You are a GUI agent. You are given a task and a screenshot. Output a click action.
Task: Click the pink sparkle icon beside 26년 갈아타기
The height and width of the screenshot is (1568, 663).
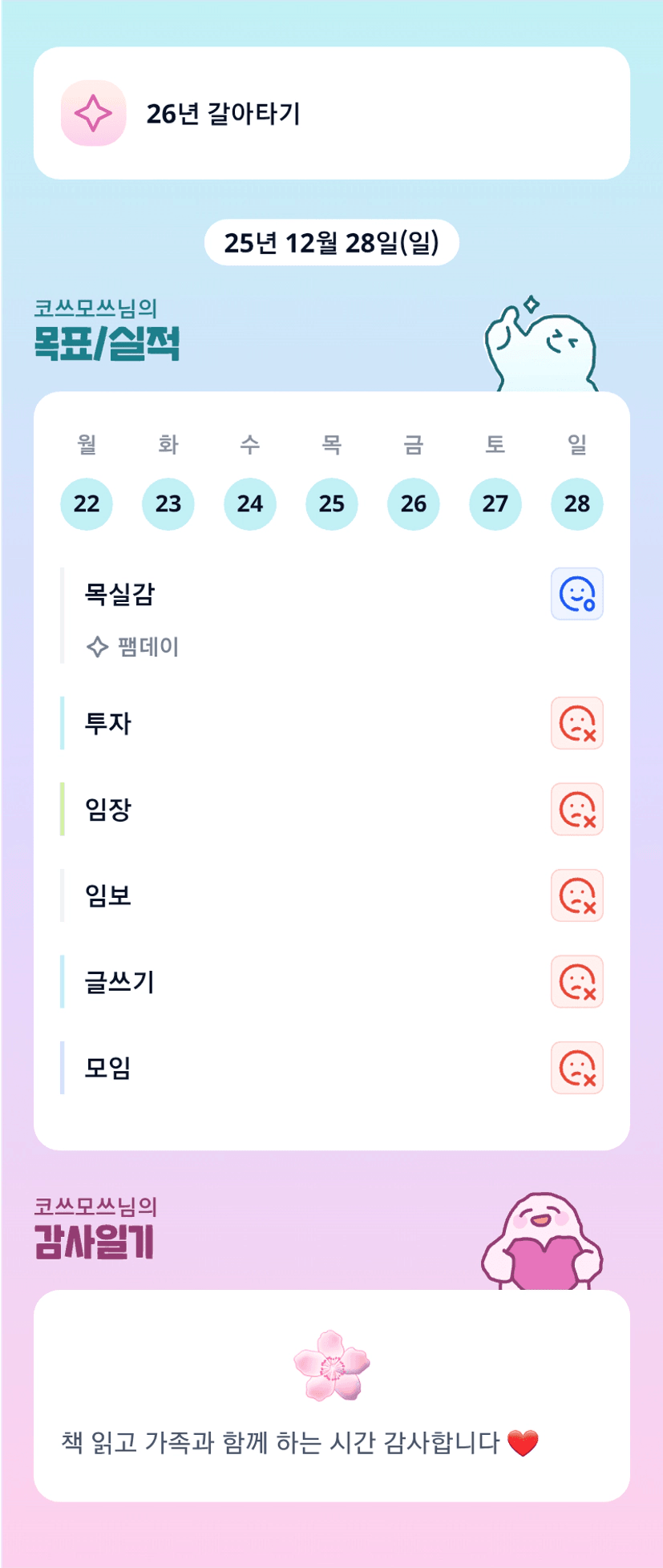93,113
